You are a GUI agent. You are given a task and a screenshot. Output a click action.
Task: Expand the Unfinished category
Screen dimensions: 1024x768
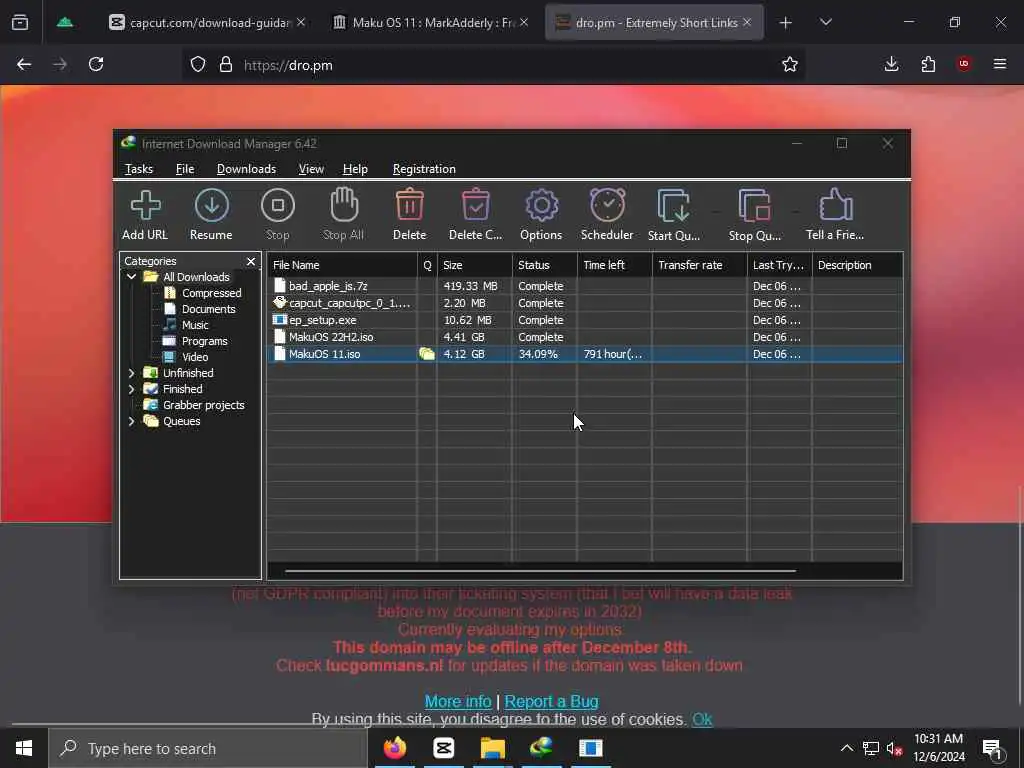[131, 373]
